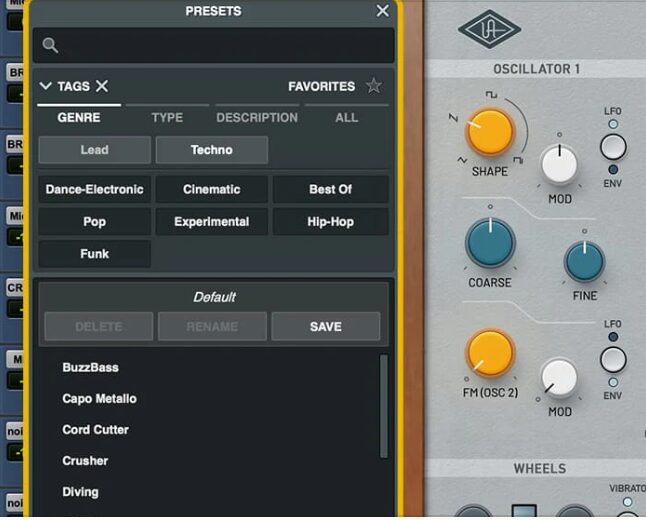Open the All tags tab
The height and width of the screenshot is (520, 646).
(x=346, y=118)
